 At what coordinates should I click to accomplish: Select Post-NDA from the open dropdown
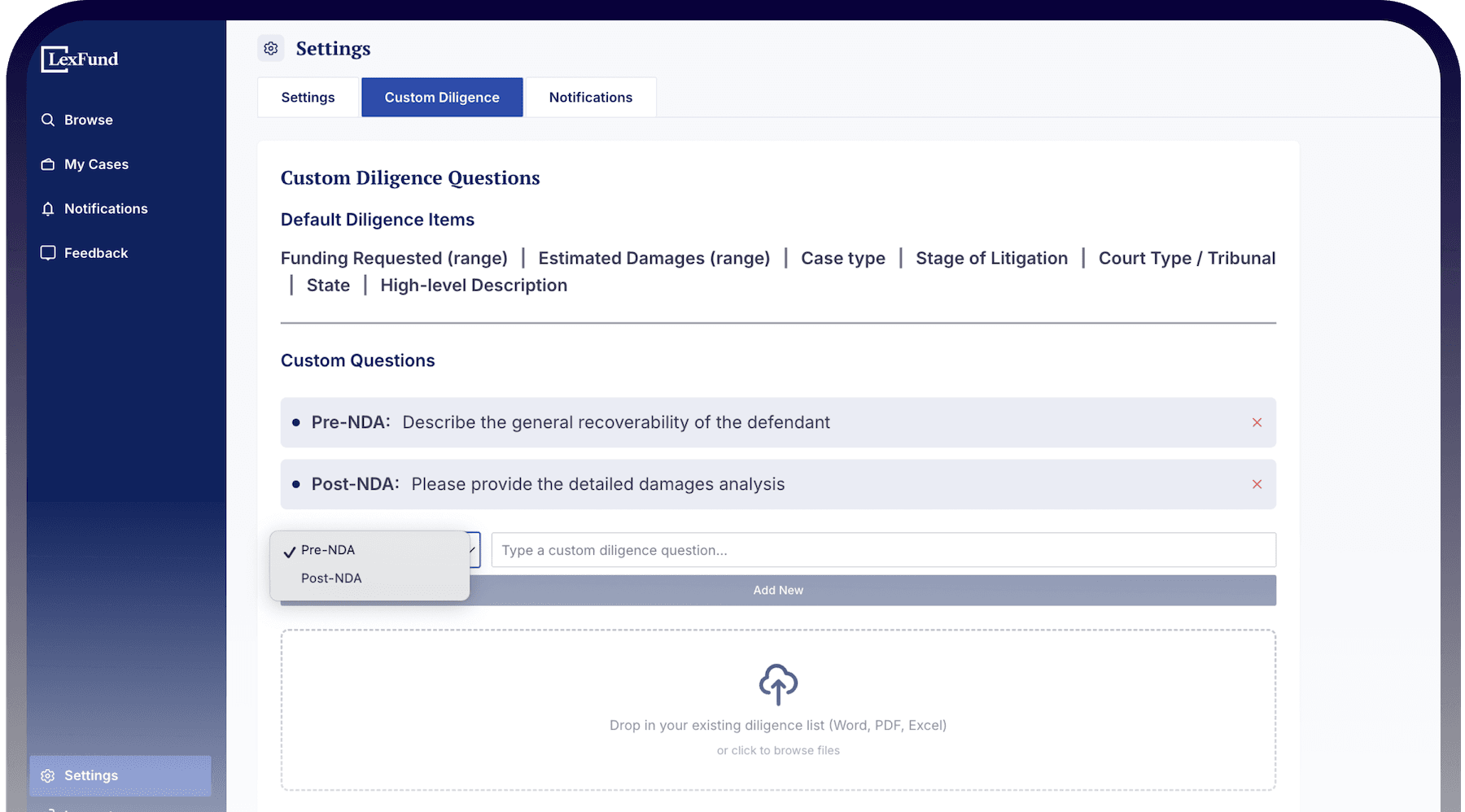[x=330, y=578]
